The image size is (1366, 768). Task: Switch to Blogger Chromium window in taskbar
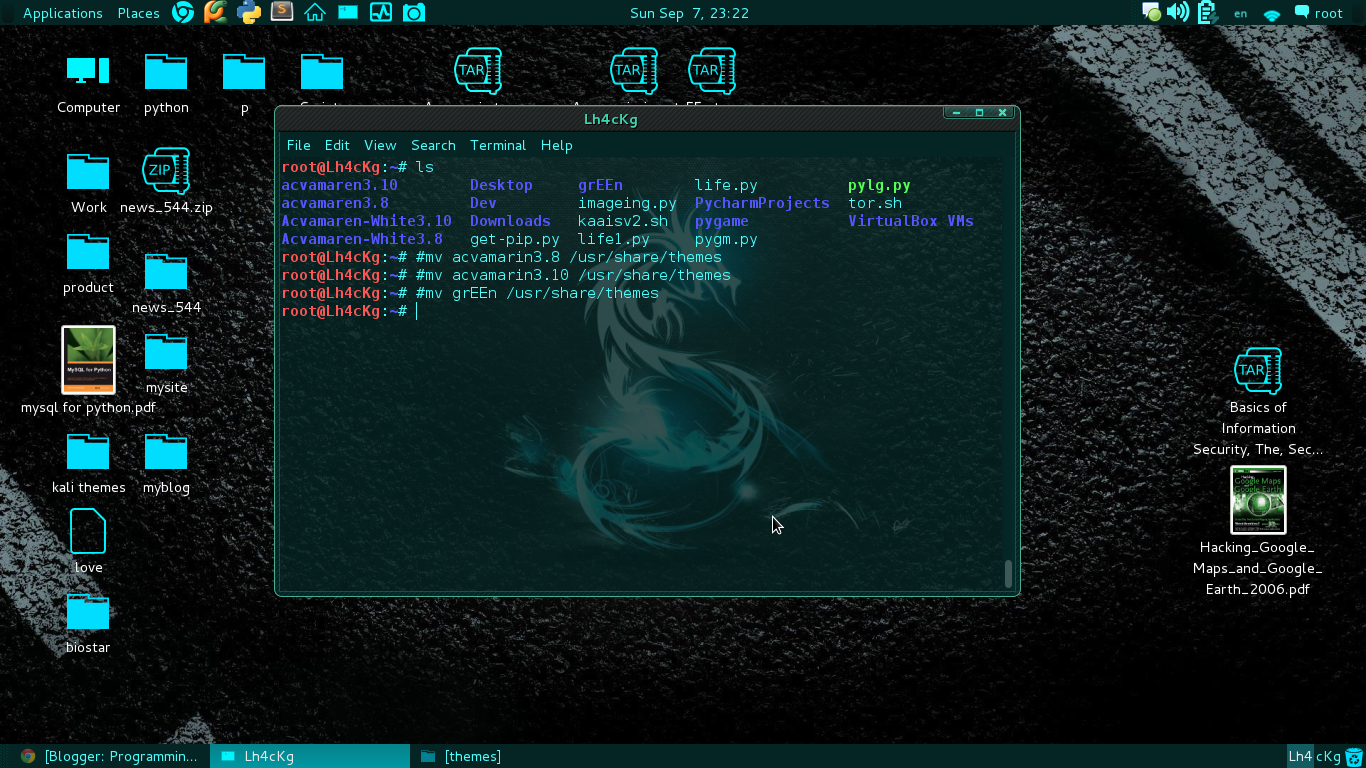click(109, 756)
